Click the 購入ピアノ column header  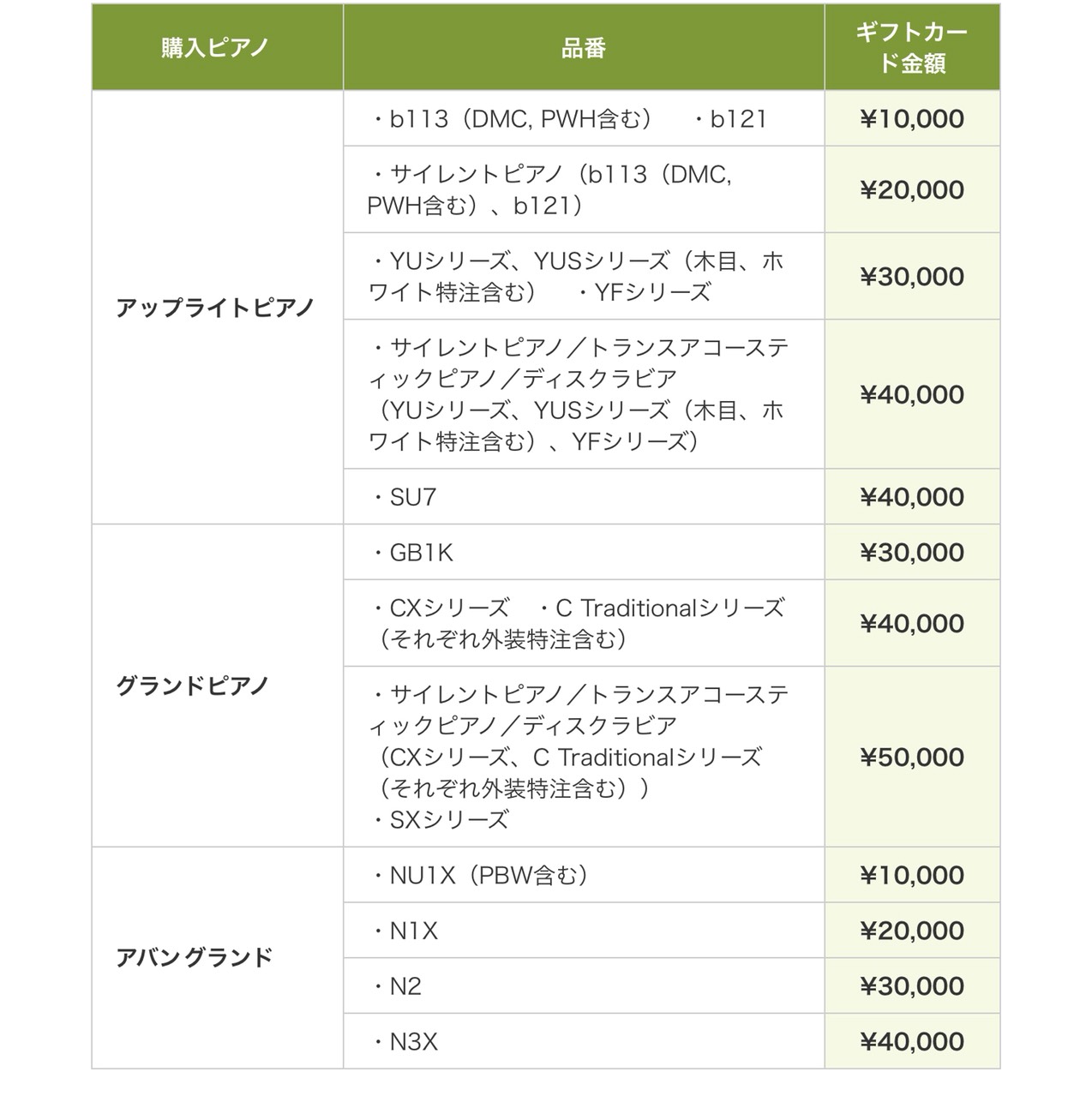(217, 47)
